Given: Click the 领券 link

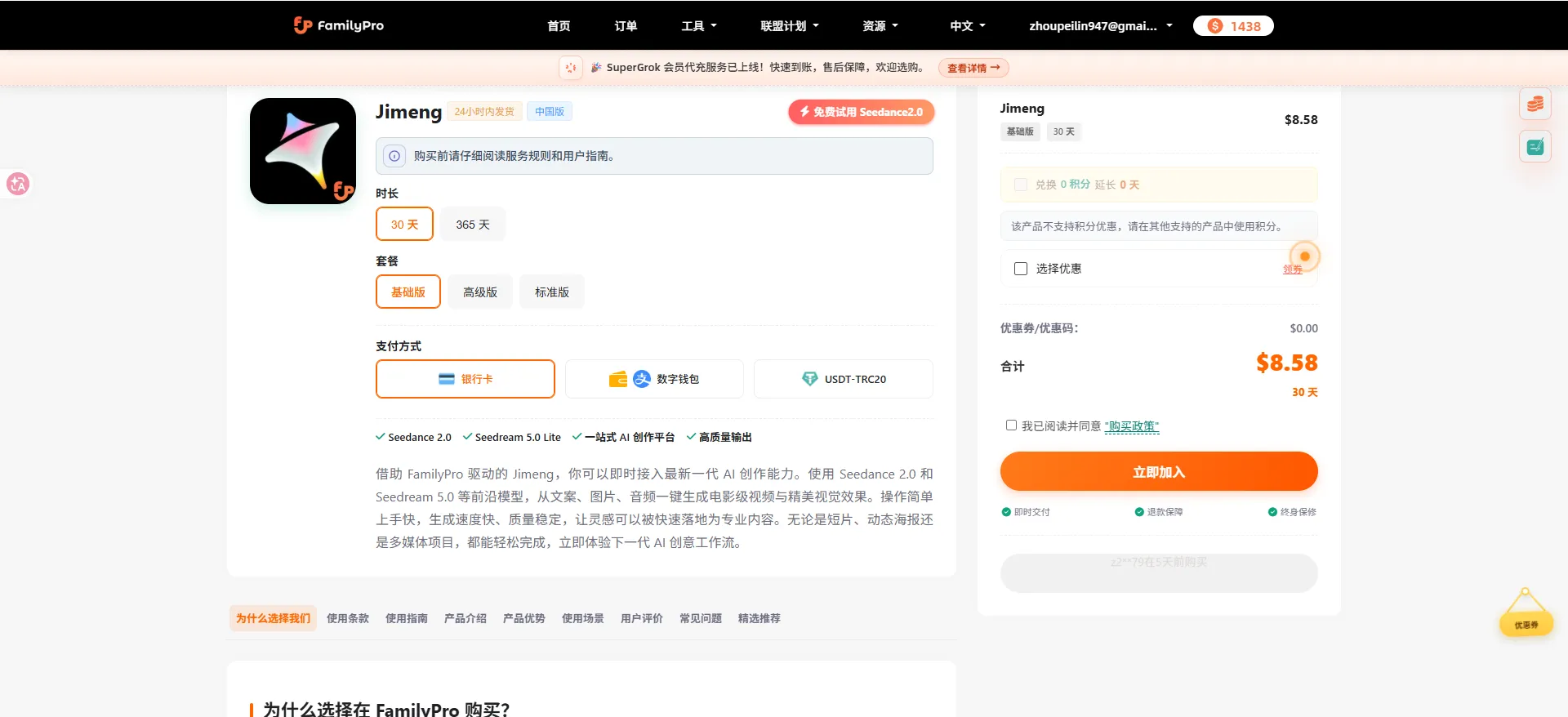Looking at the screenshot, I should click(1293, 269).
